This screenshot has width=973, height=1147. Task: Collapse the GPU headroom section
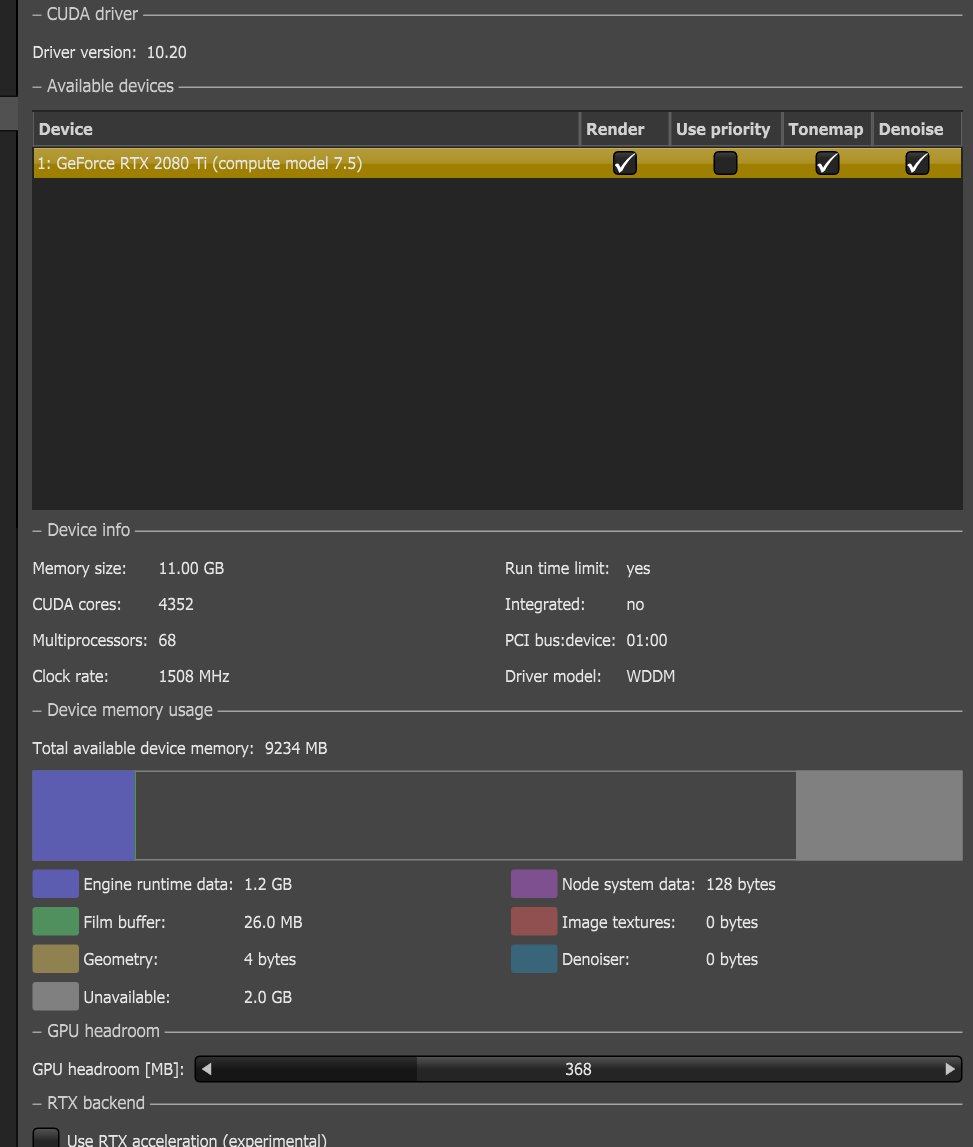tap(37, 1031)
